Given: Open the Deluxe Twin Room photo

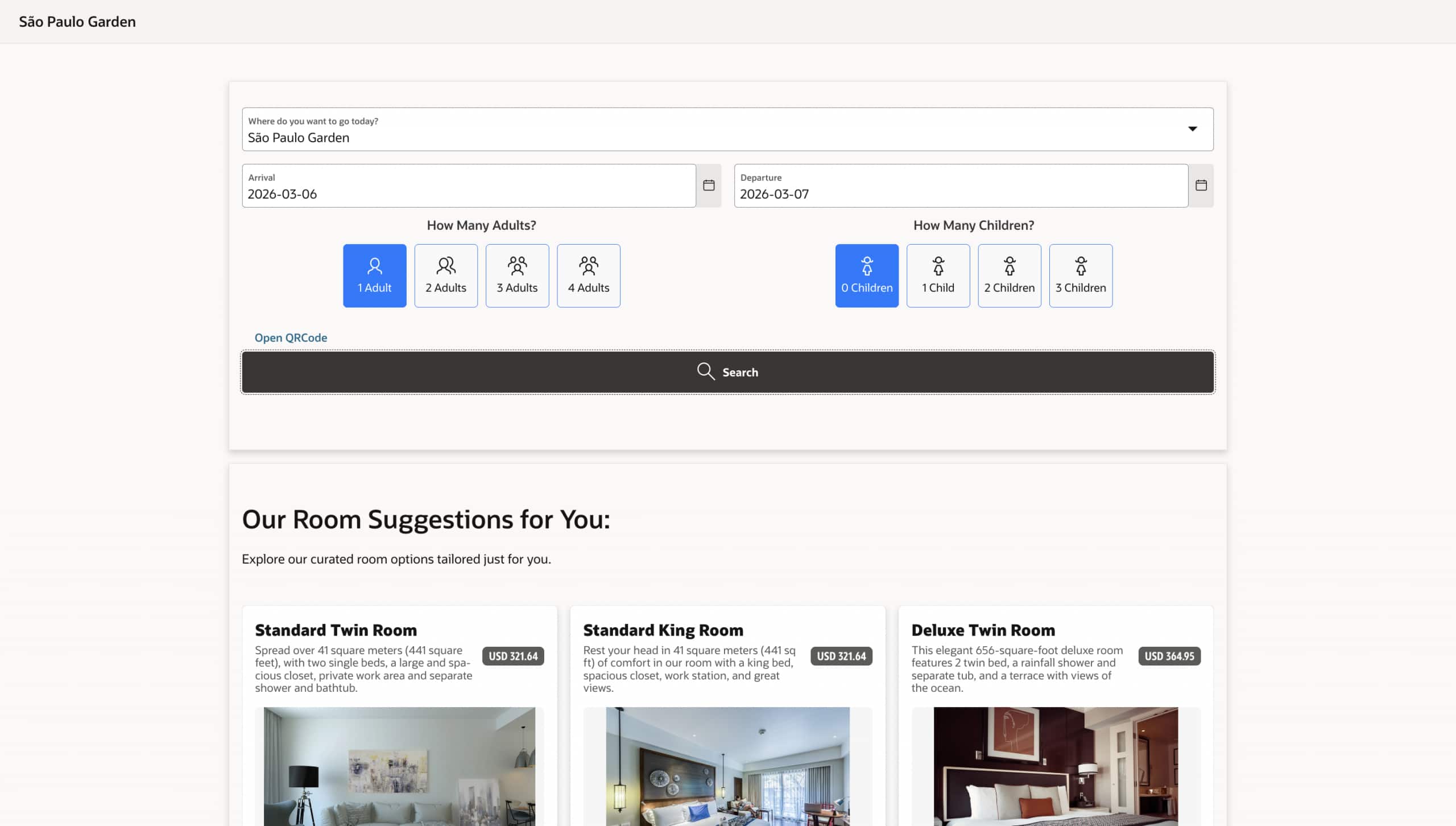Looking at the screenshot, I should [1056, 766].
